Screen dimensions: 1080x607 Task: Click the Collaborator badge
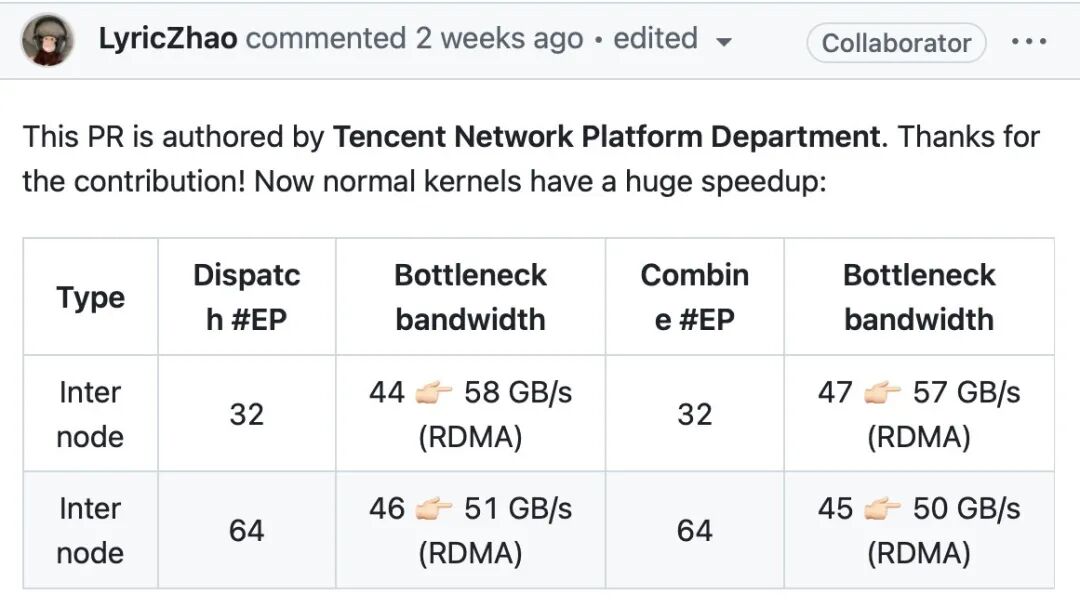(x=896, y=43)
